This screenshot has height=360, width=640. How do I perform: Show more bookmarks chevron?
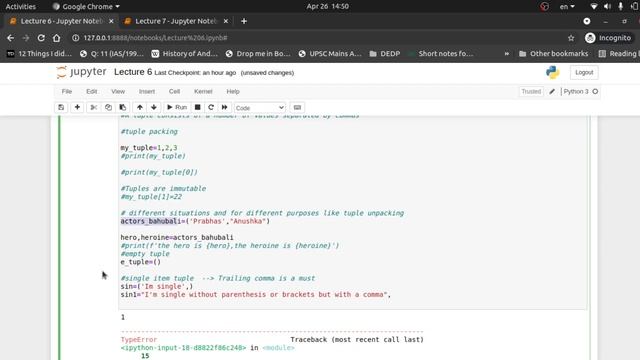[507, 53]
